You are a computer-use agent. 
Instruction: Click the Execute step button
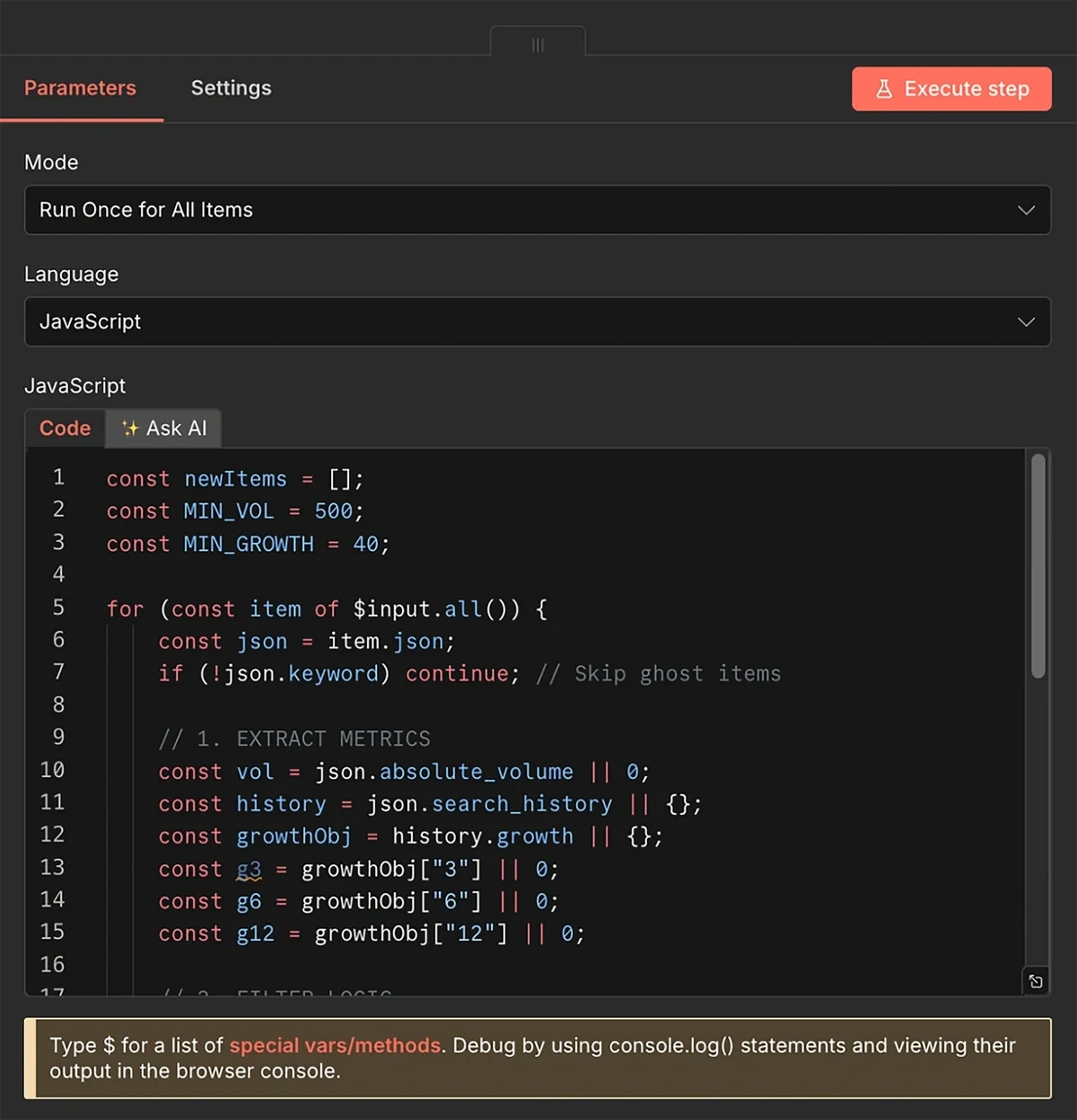point(951,88)
